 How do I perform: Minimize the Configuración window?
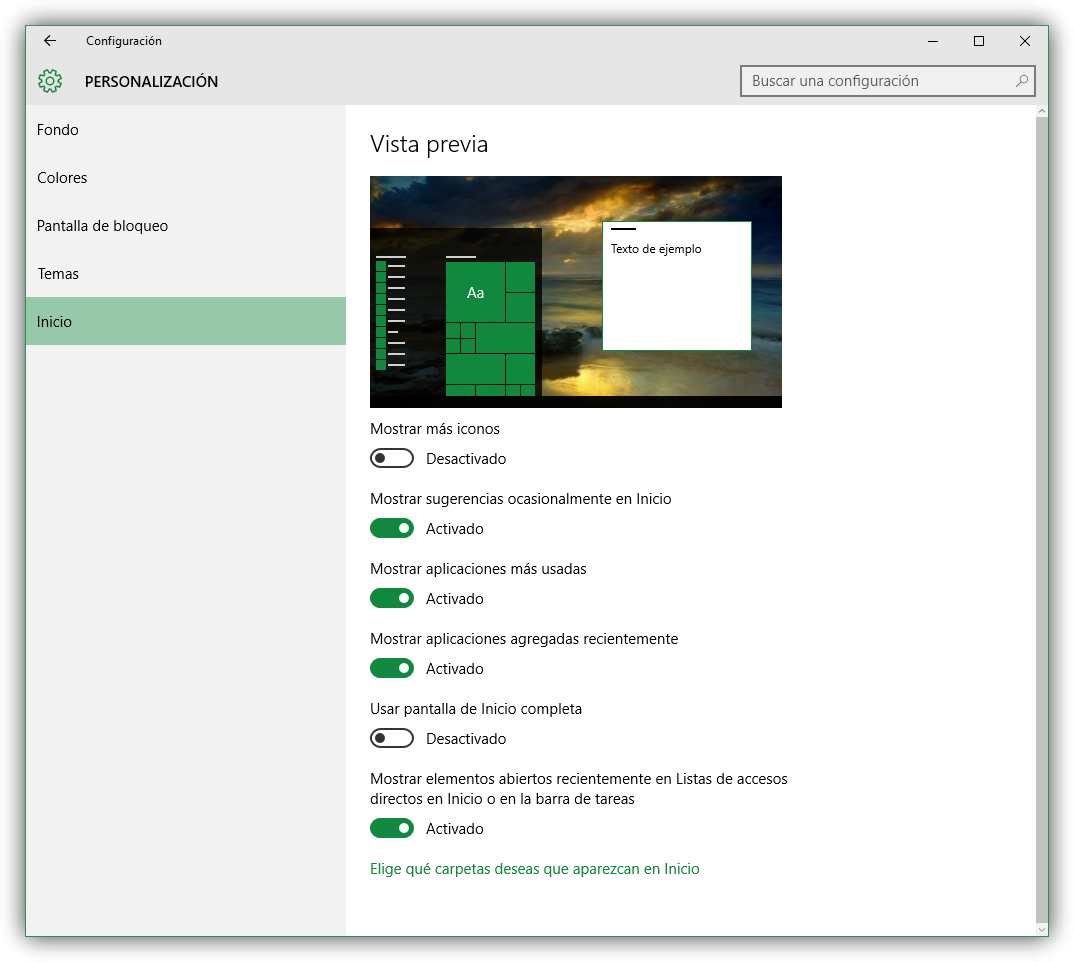tap(933, 41)
